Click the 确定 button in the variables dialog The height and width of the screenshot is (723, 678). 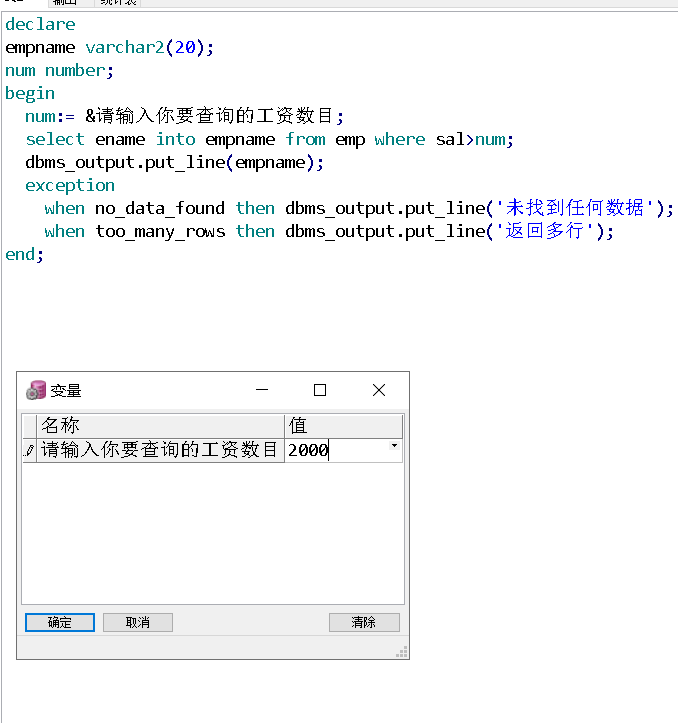[60, 622]
